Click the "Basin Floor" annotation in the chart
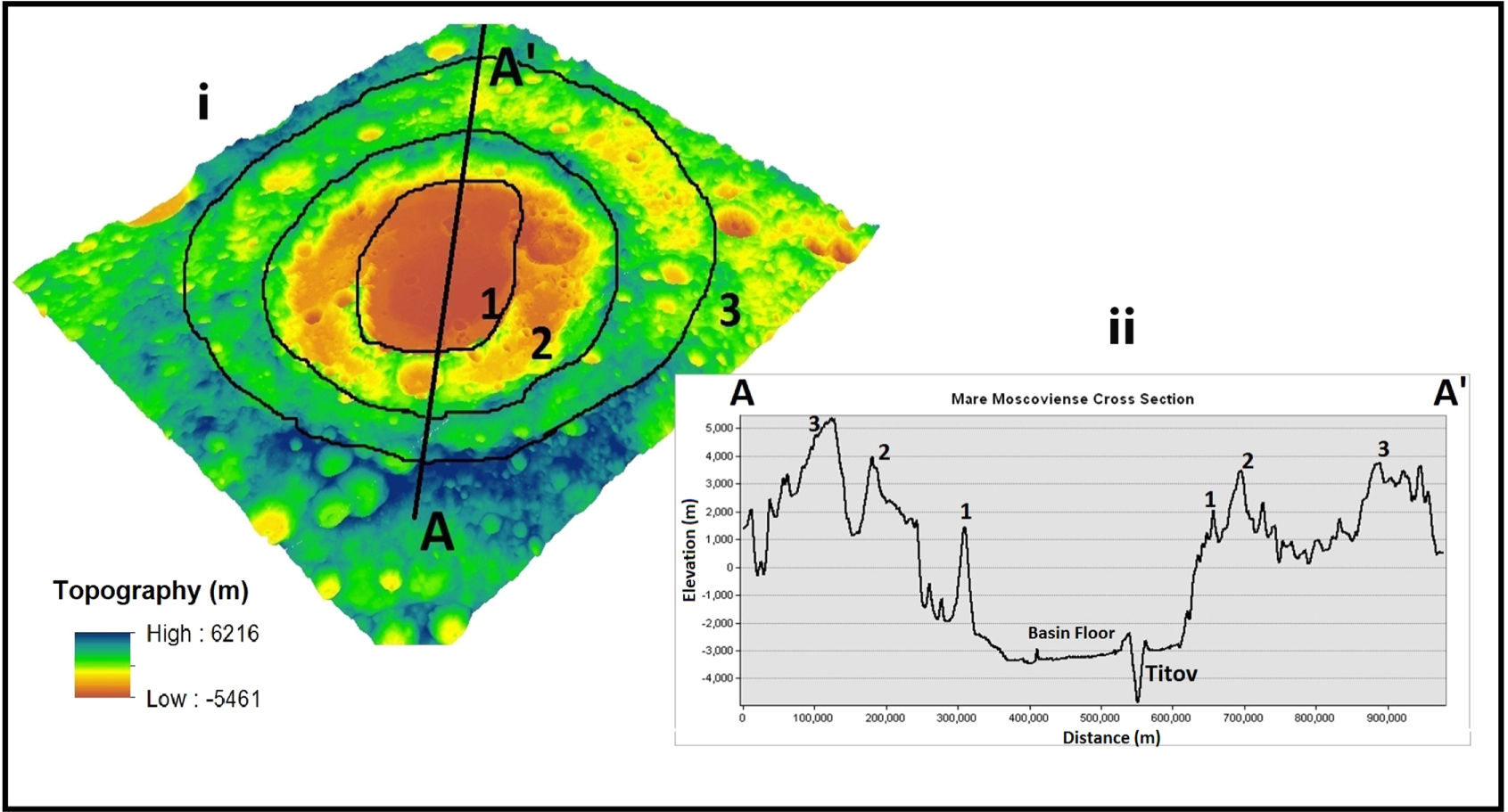The height and width of the screenshot is (812, 1508). [1071, 633]
